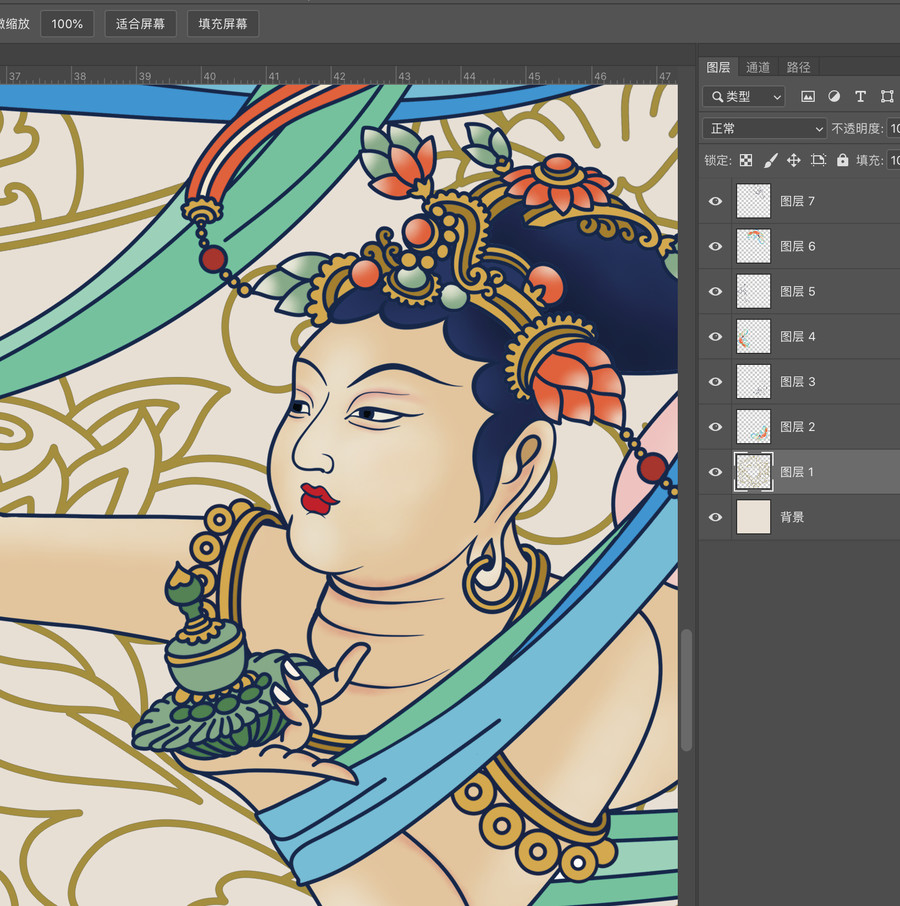Click the 填充 fill label

pyautogui.click(x=869, y=160)
